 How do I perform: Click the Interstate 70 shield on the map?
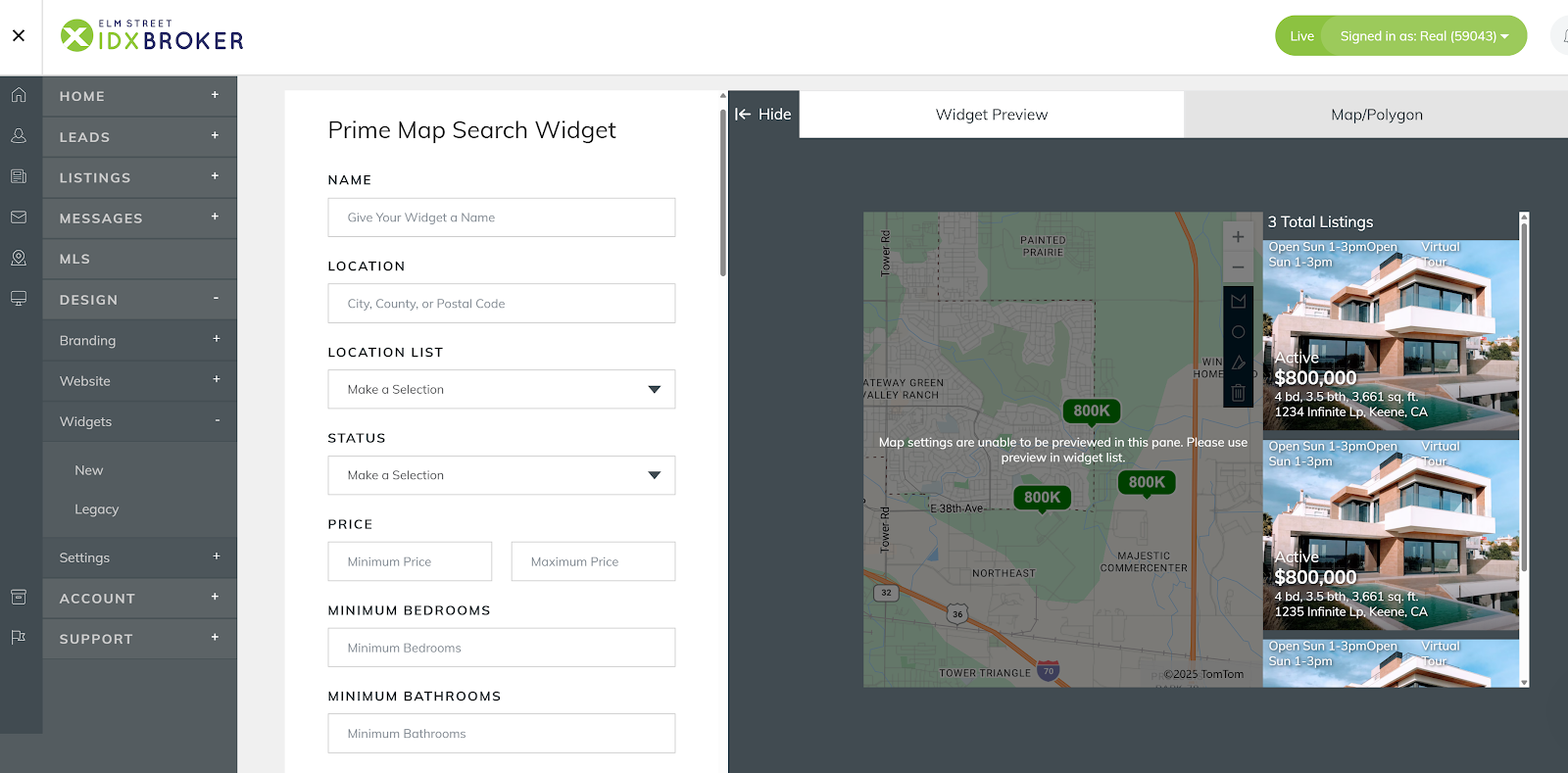click(1049, 671)
